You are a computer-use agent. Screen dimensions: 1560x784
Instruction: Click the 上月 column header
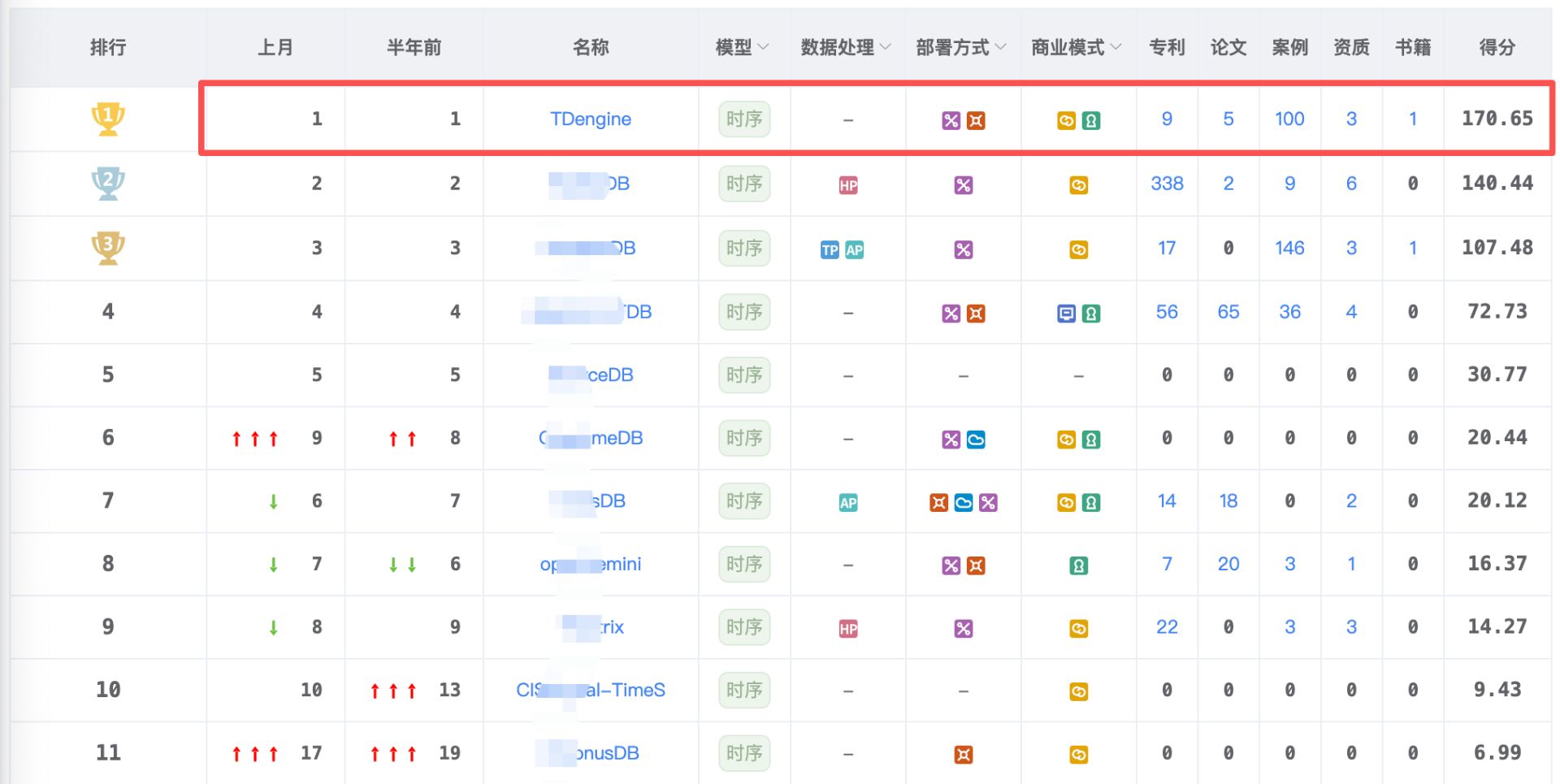tap(275, 47)
